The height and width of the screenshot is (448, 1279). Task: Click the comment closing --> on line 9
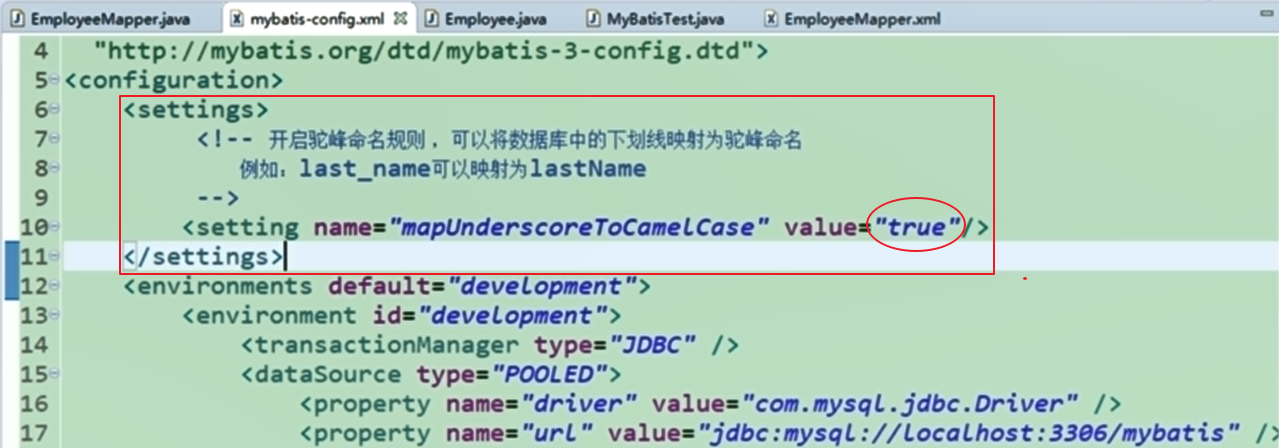point(218,198)
